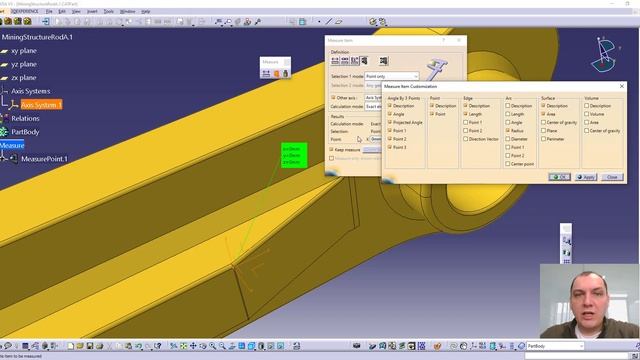
Task: Open the Window menu
Action: click(127, 11)
